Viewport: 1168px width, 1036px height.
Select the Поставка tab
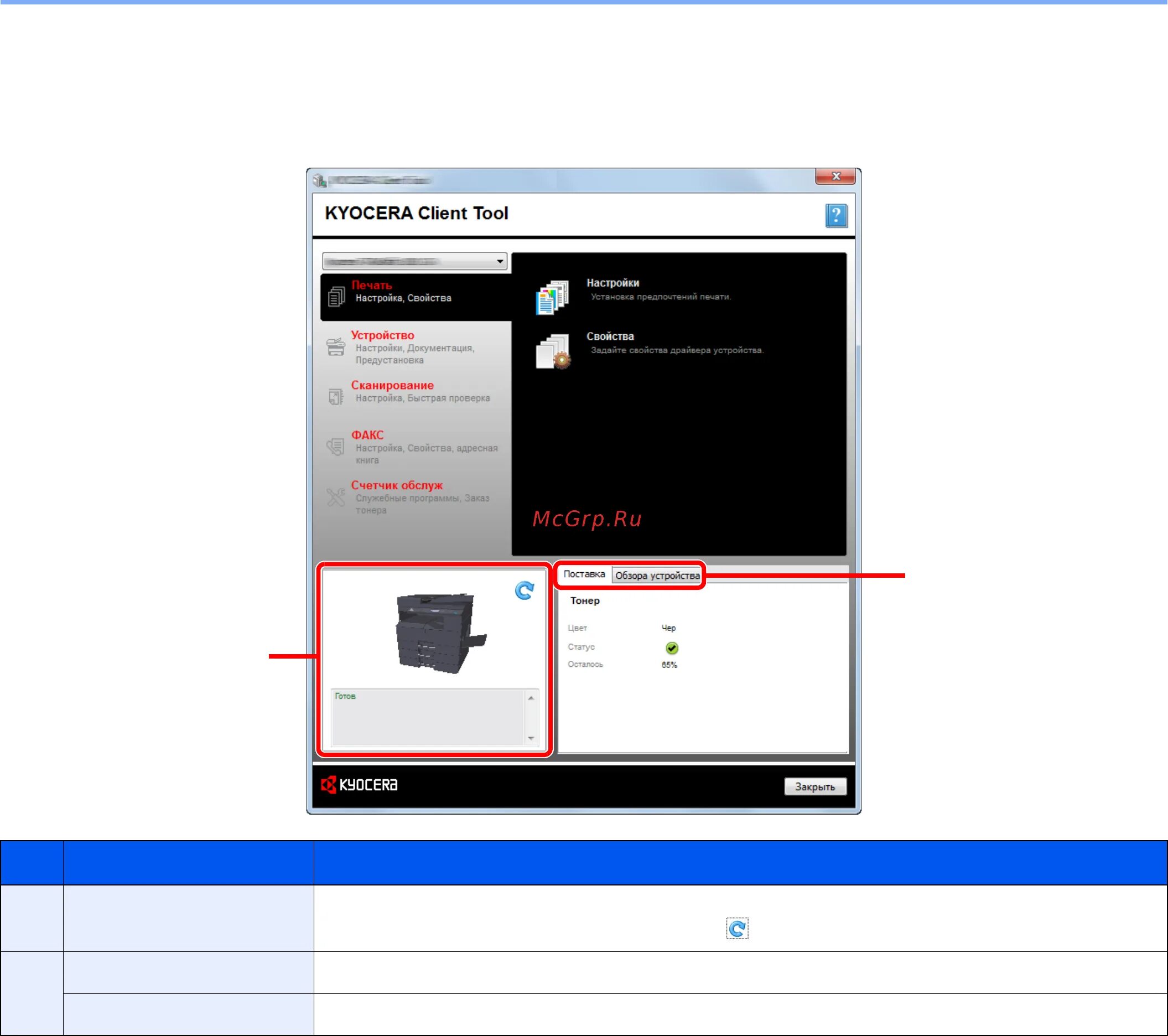[583, 574]
